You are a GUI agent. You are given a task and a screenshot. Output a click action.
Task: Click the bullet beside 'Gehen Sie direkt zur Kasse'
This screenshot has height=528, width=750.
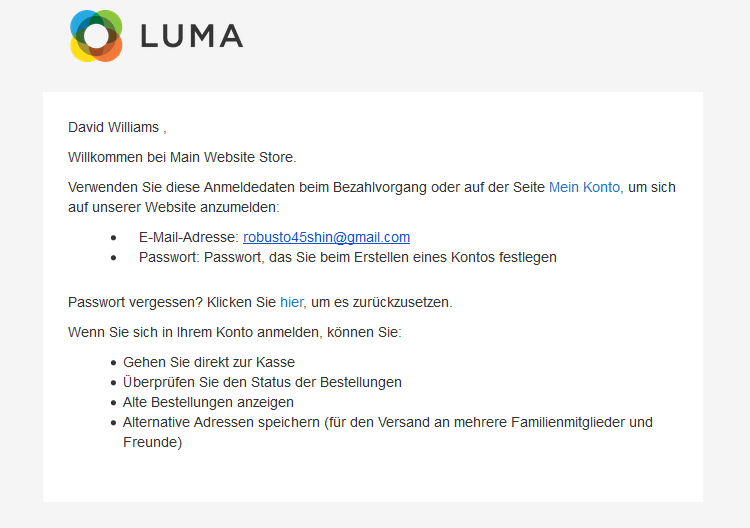point(113,363)
